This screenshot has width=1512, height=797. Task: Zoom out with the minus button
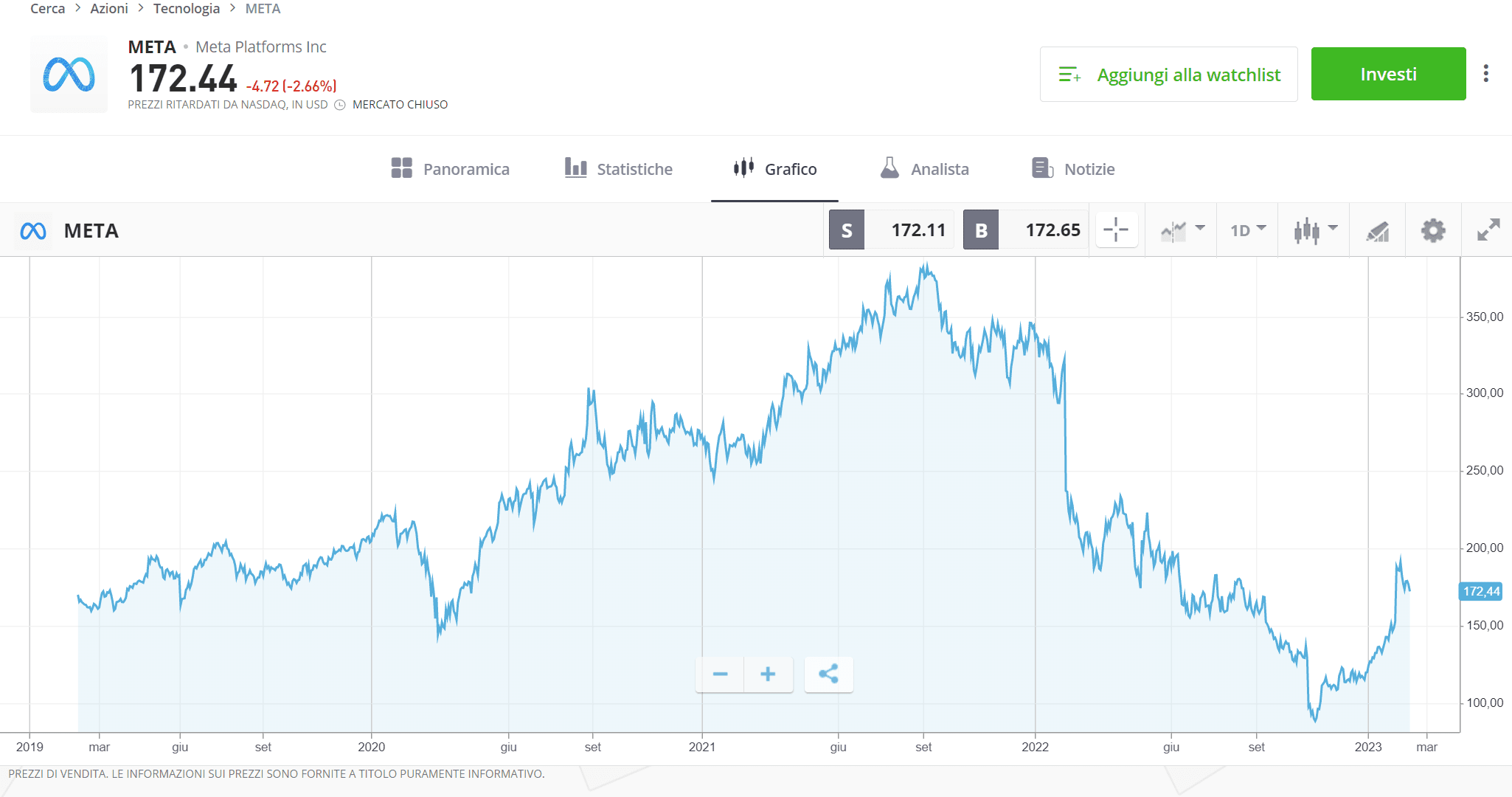pos(720,674)
